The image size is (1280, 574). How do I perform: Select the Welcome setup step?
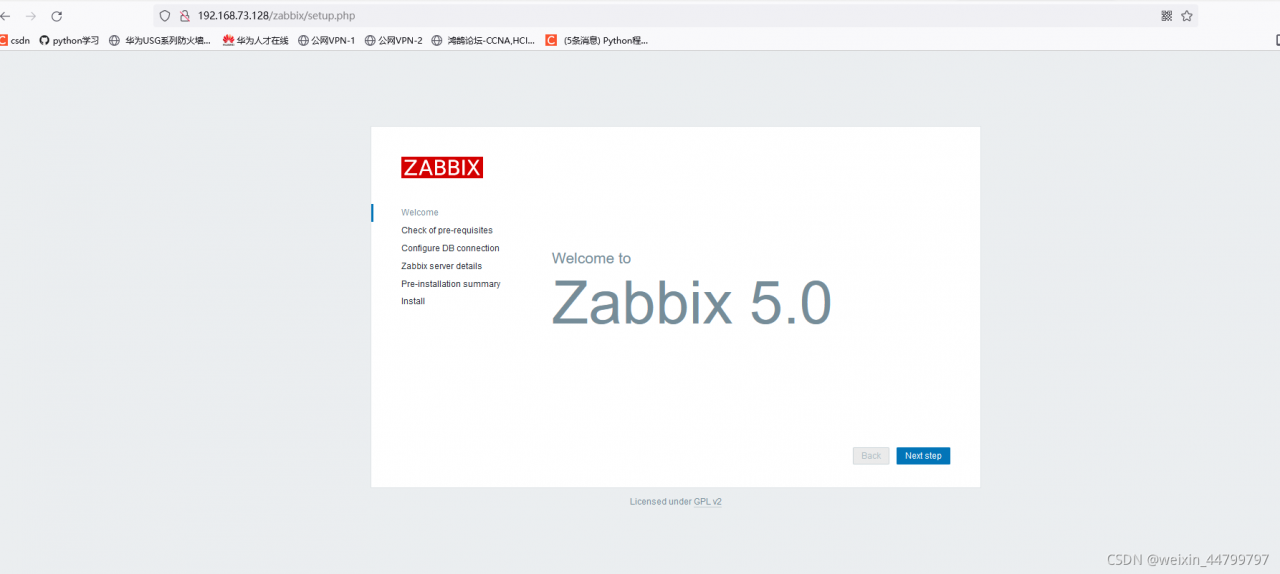[420, 213]
